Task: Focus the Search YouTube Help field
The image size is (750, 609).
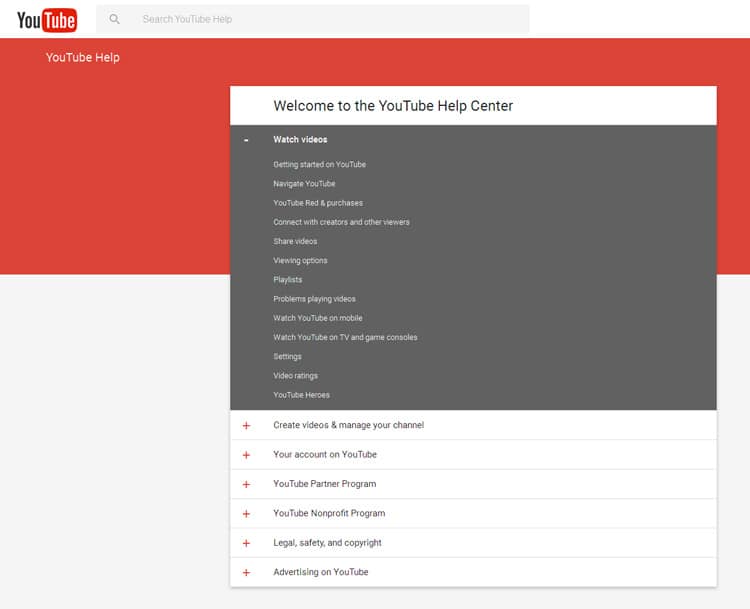Action: click(x=313, y=19)
